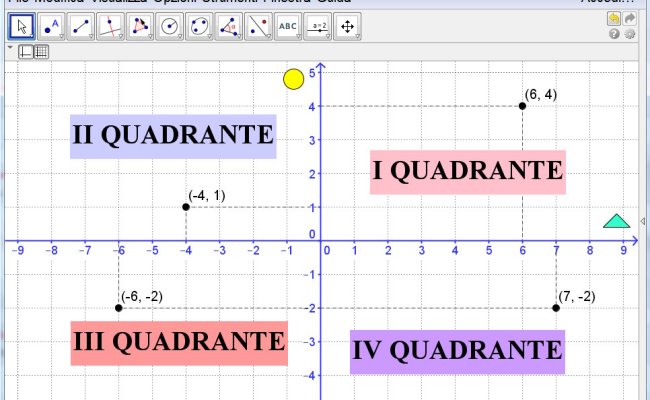
Task: Open dropdown arrow of Perpendicular Line tool
Action: pyautogui.click(x=121, y=36)
